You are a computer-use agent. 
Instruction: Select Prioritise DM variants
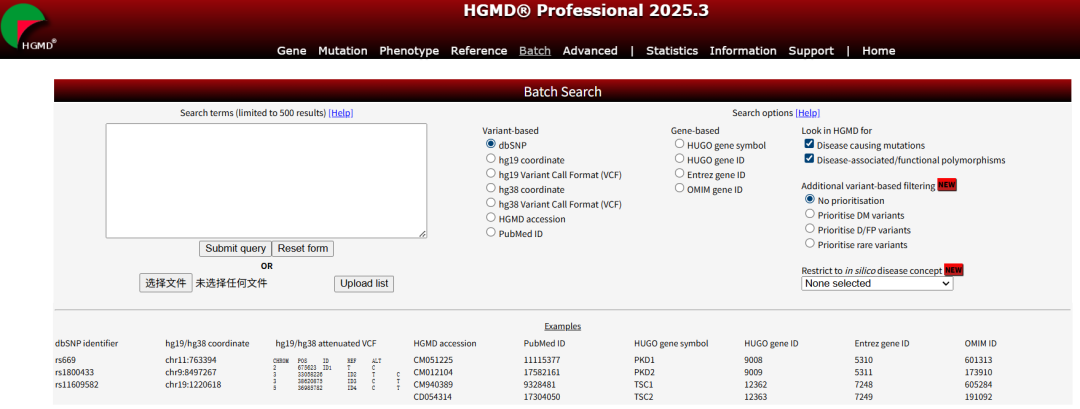pos(810,214)
